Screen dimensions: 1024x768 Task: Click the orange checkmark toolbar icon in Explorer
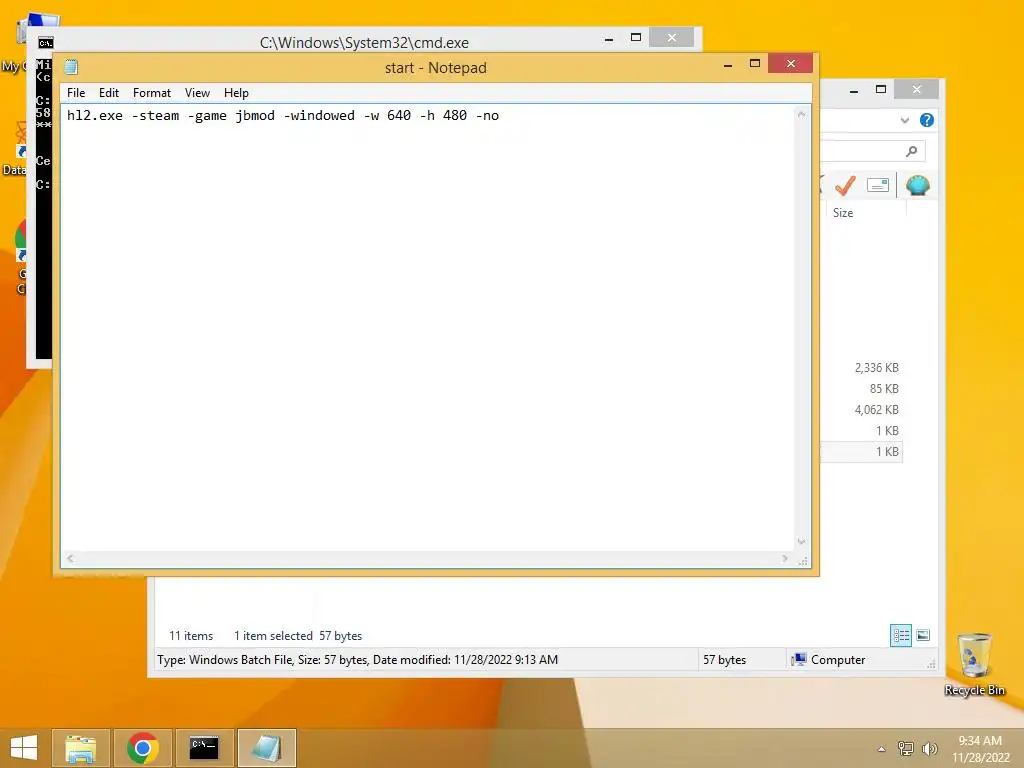tap(845, 185)
